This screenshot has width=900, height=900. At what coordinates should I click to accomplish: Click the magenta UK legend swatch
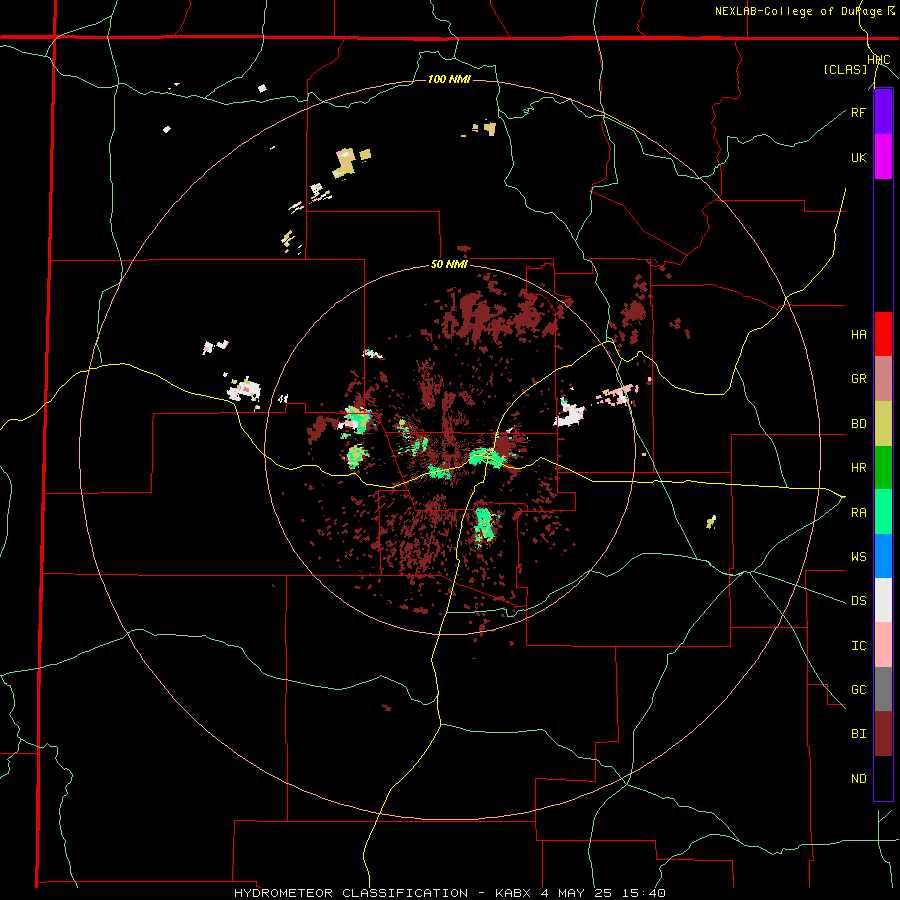point(883,157)
